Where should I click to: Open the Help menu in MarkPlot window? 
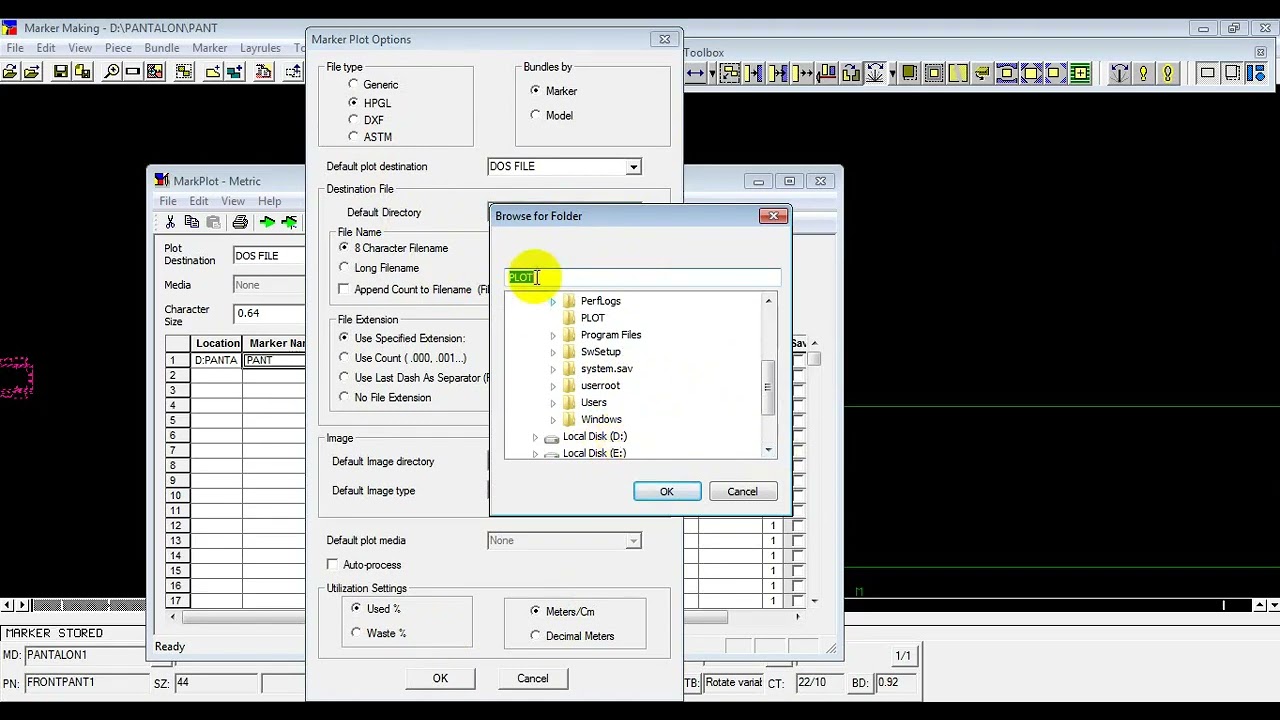269,201
